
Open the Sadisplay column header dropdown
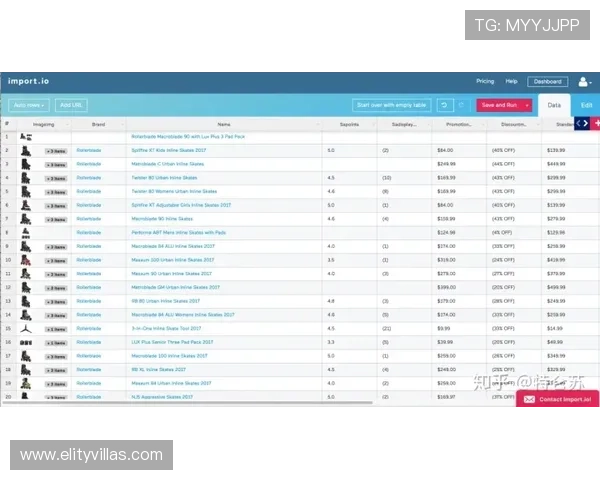(x=427, y=125)
